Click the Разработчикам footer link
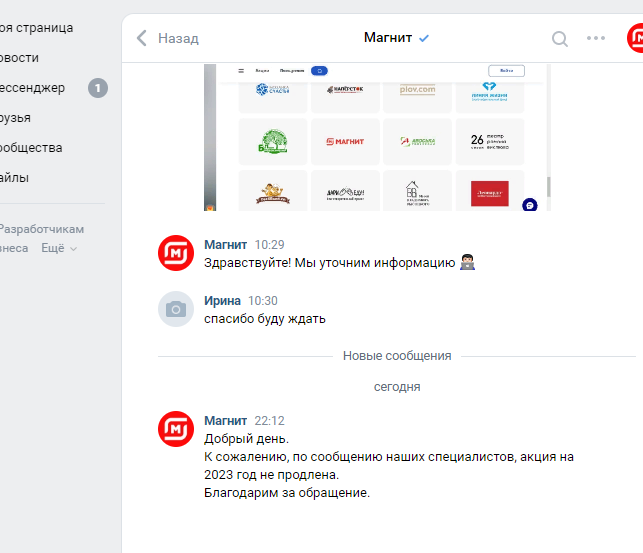The height and width of the screenshot is (553, 643). coord(42,229)
